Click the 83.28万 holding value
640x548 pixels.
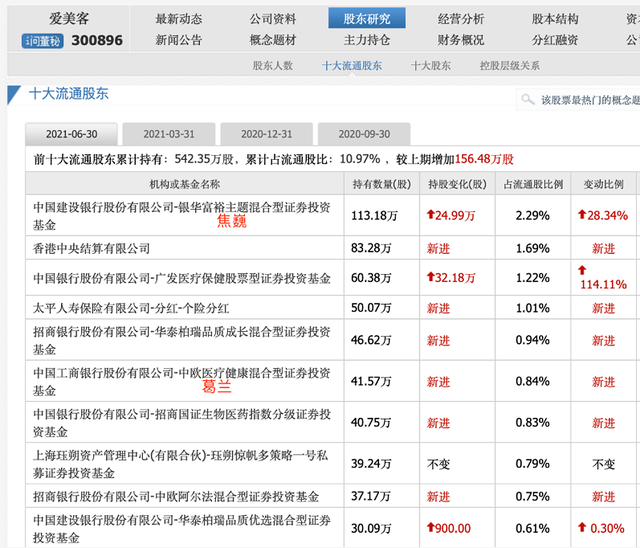pos(371,248)
